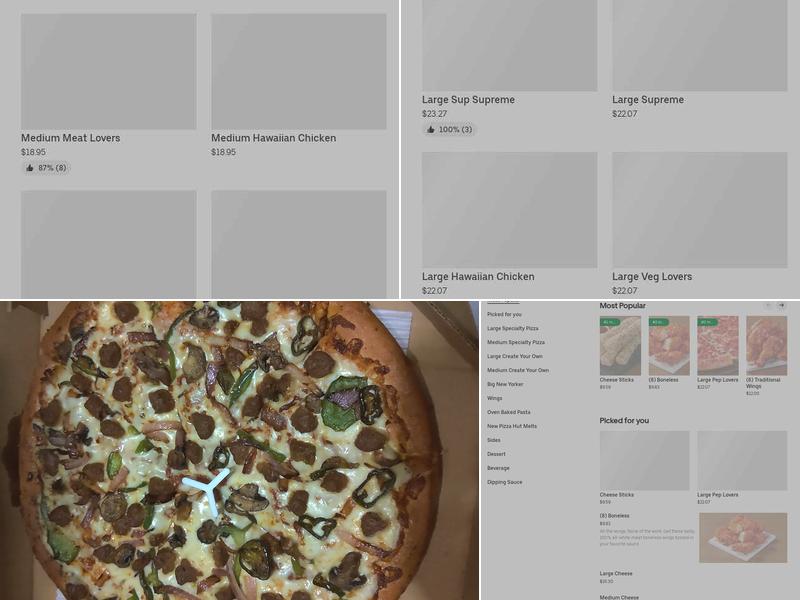Go to the Wings category
The image size is (800, 600).
tap(494, 398)
